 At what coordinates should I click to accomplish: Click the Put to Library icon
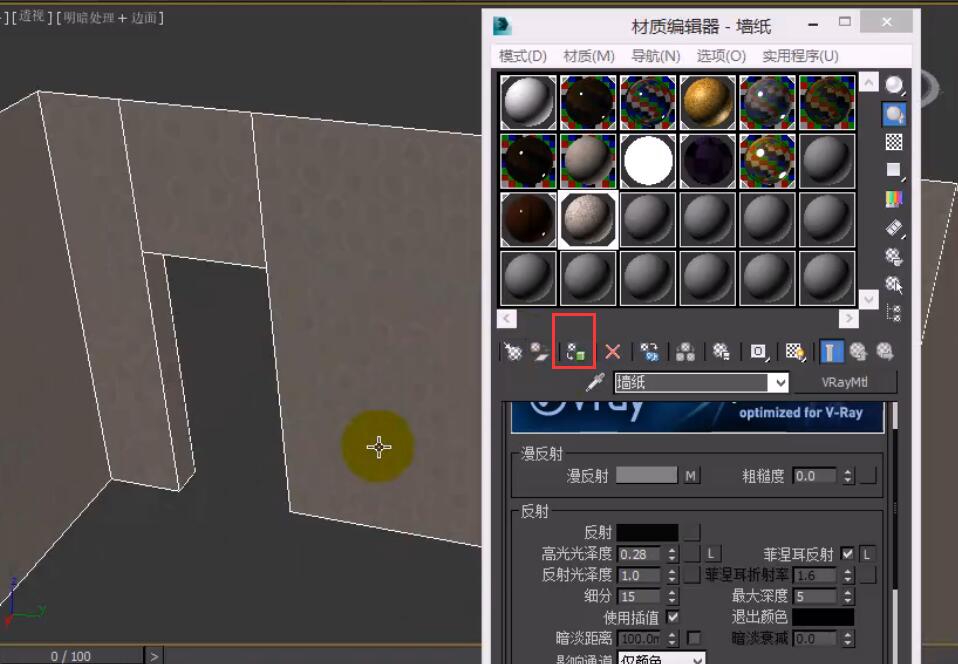coord(721,352)
